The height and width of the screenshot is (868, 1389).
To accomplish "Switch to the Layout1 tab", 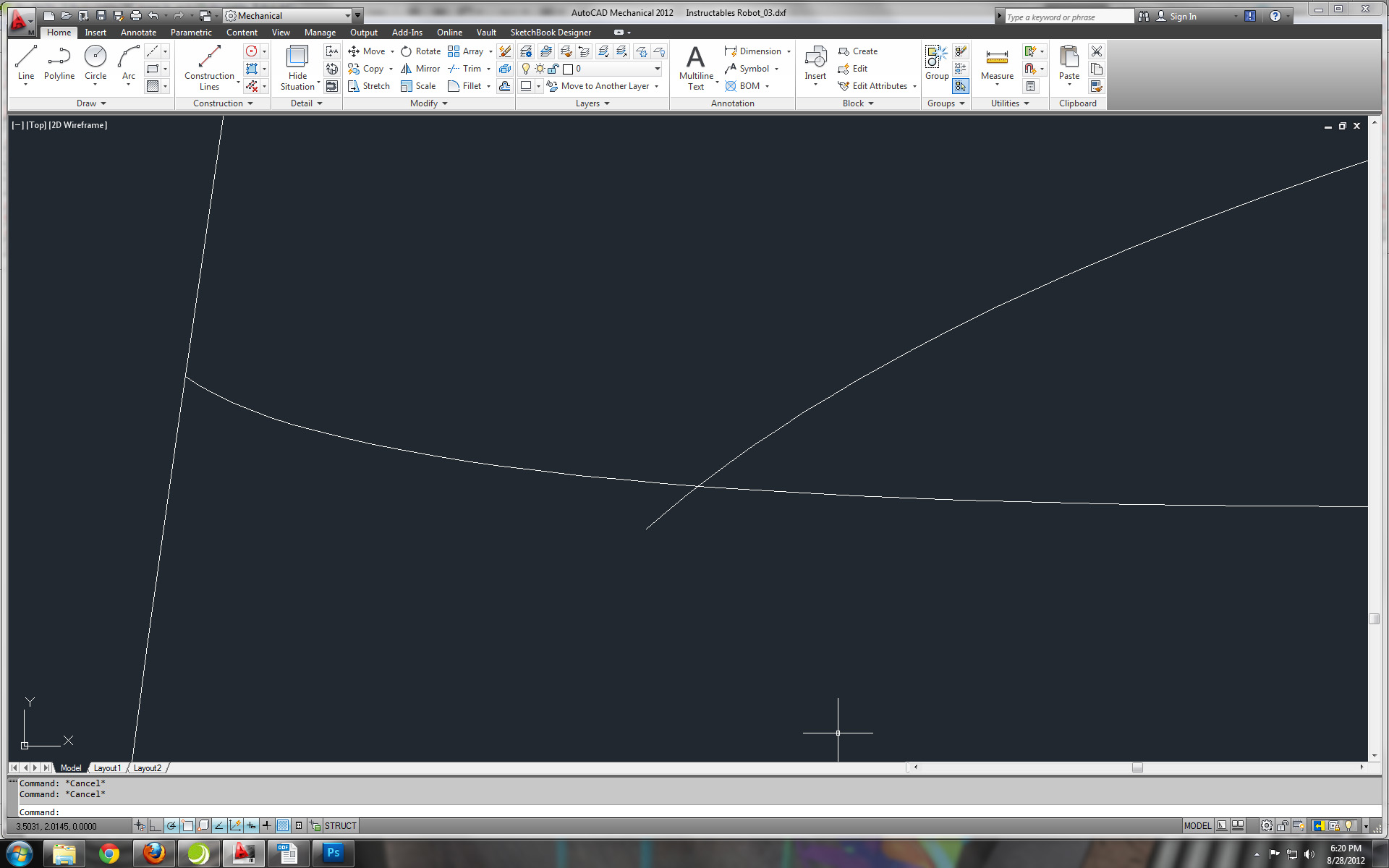I will pyautogui.click(x=107, y=767).
